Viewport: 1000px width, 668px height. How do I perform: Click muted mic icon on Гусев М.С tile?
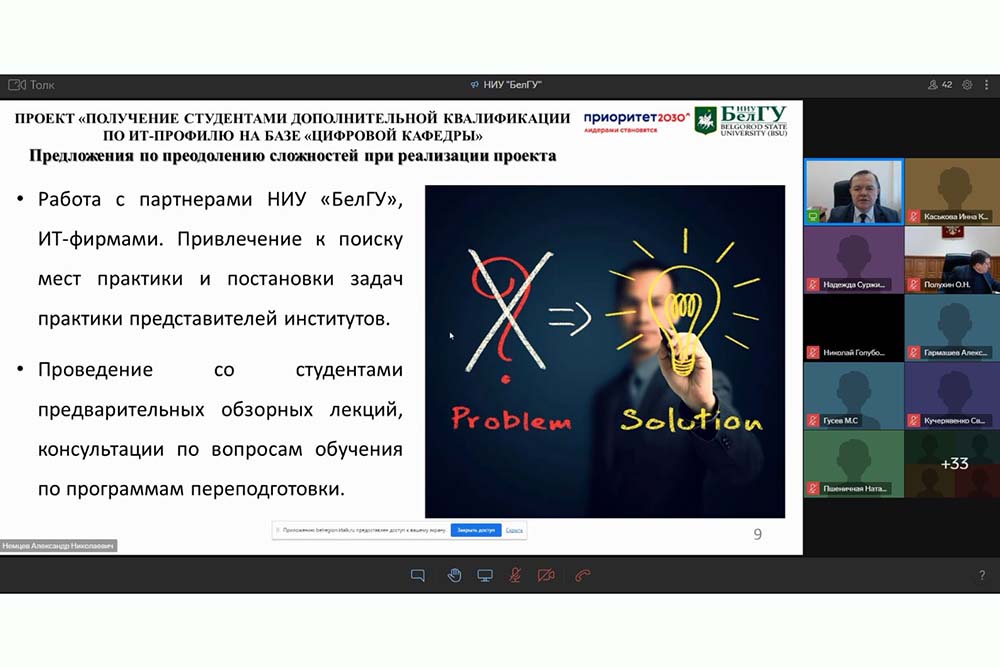[x=813, y=420]
